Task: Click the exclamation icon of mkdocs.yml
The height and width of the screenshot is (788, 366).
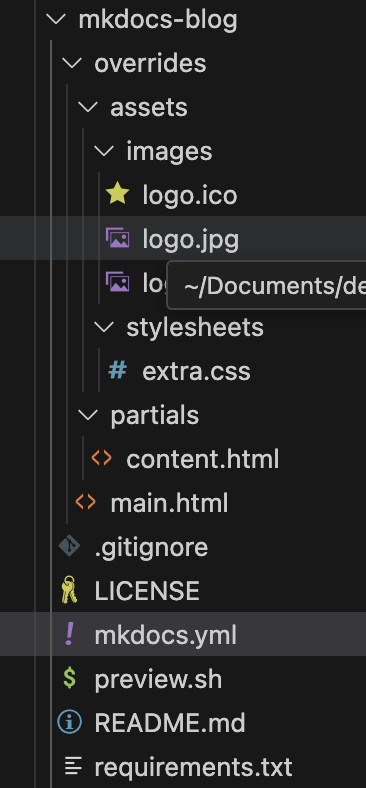Action: 69,634
